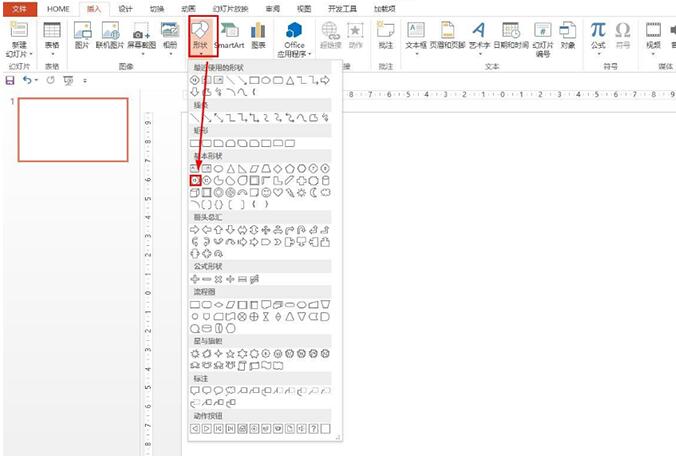Insert a SmartArt graphic
Image resolution: width=676 pixels, height=459 pixels.
point(229,36)
